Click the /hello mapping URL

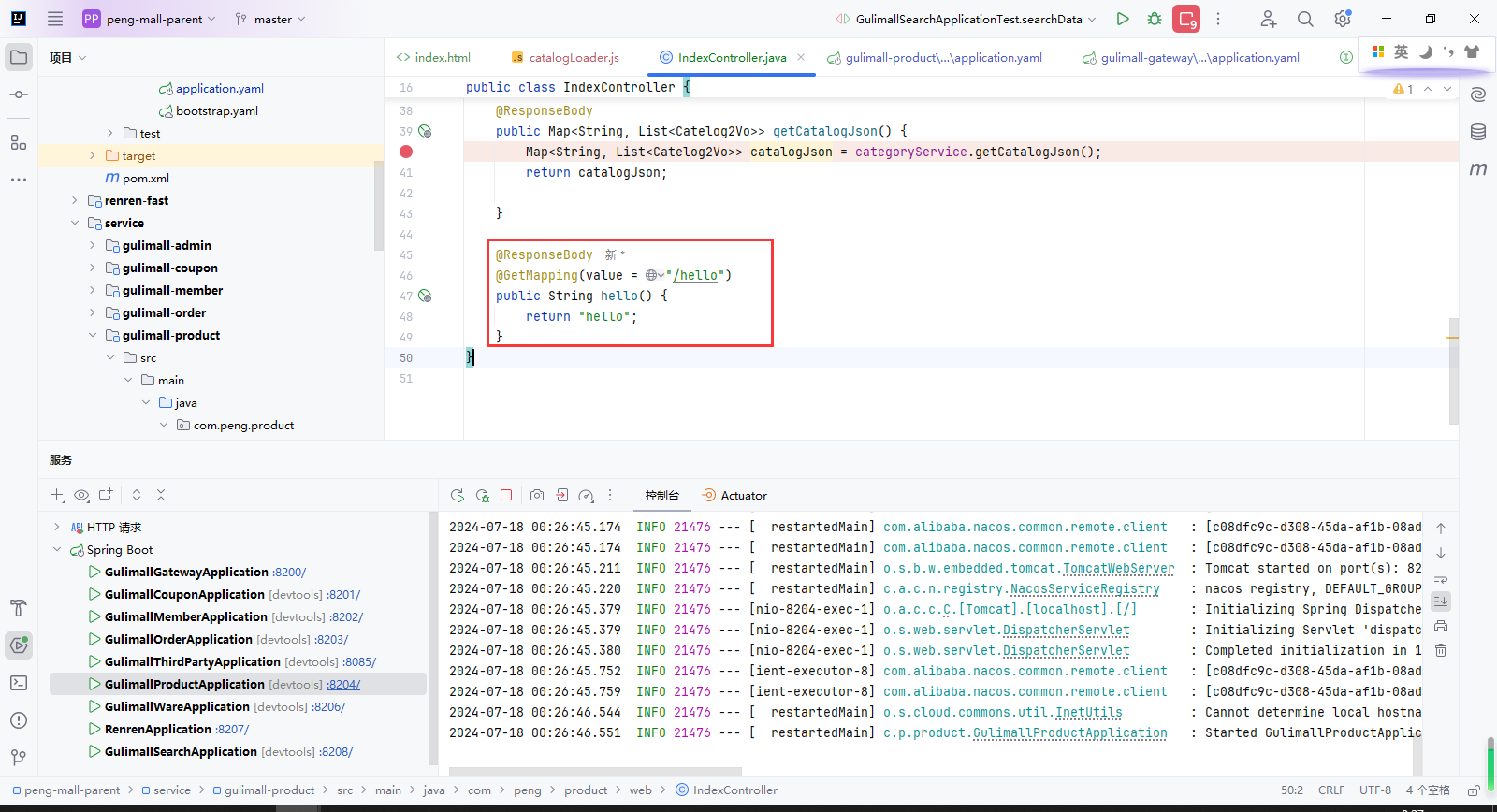pos(695,275)
